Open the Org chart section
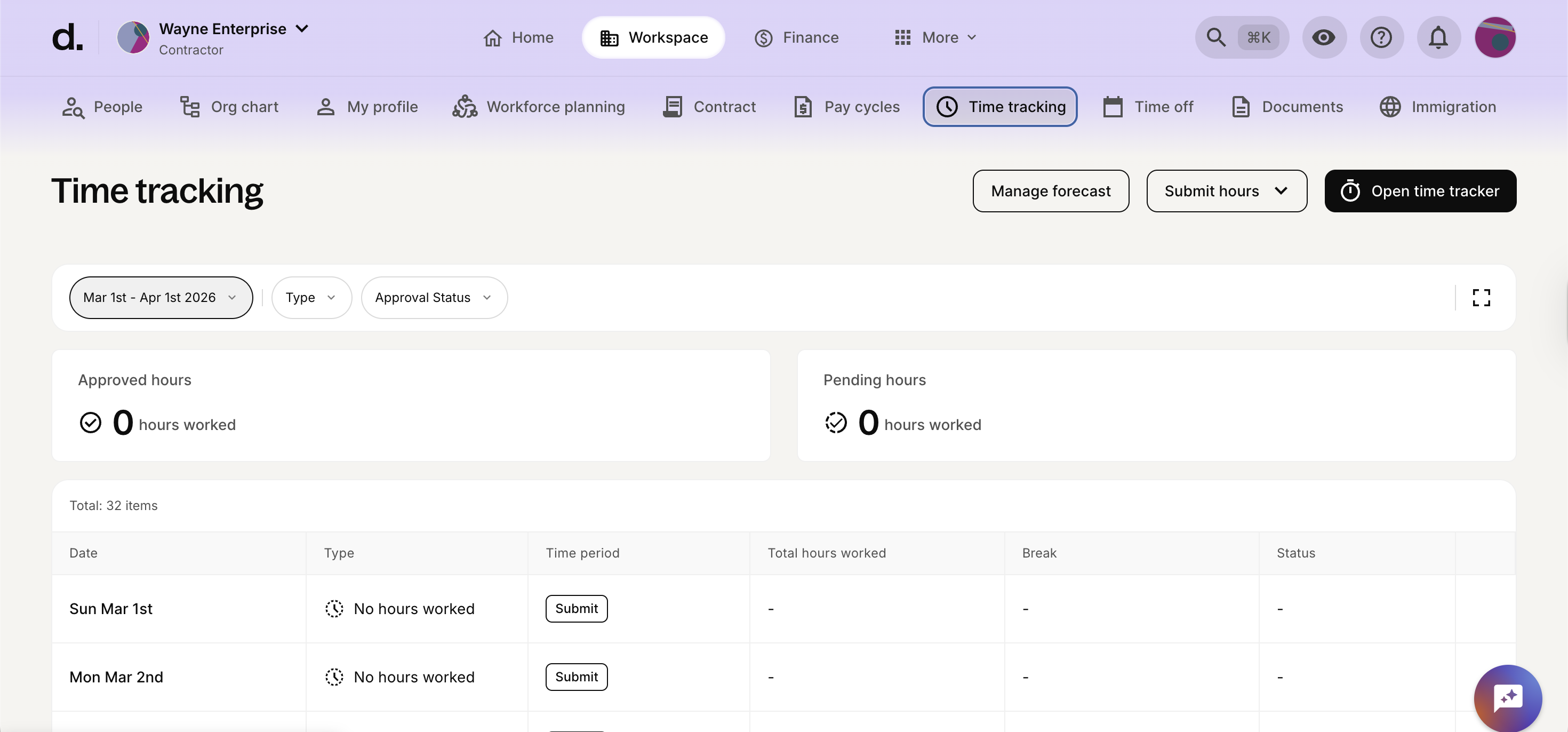This screenshot has width=1568, height=732. (229, 107)
